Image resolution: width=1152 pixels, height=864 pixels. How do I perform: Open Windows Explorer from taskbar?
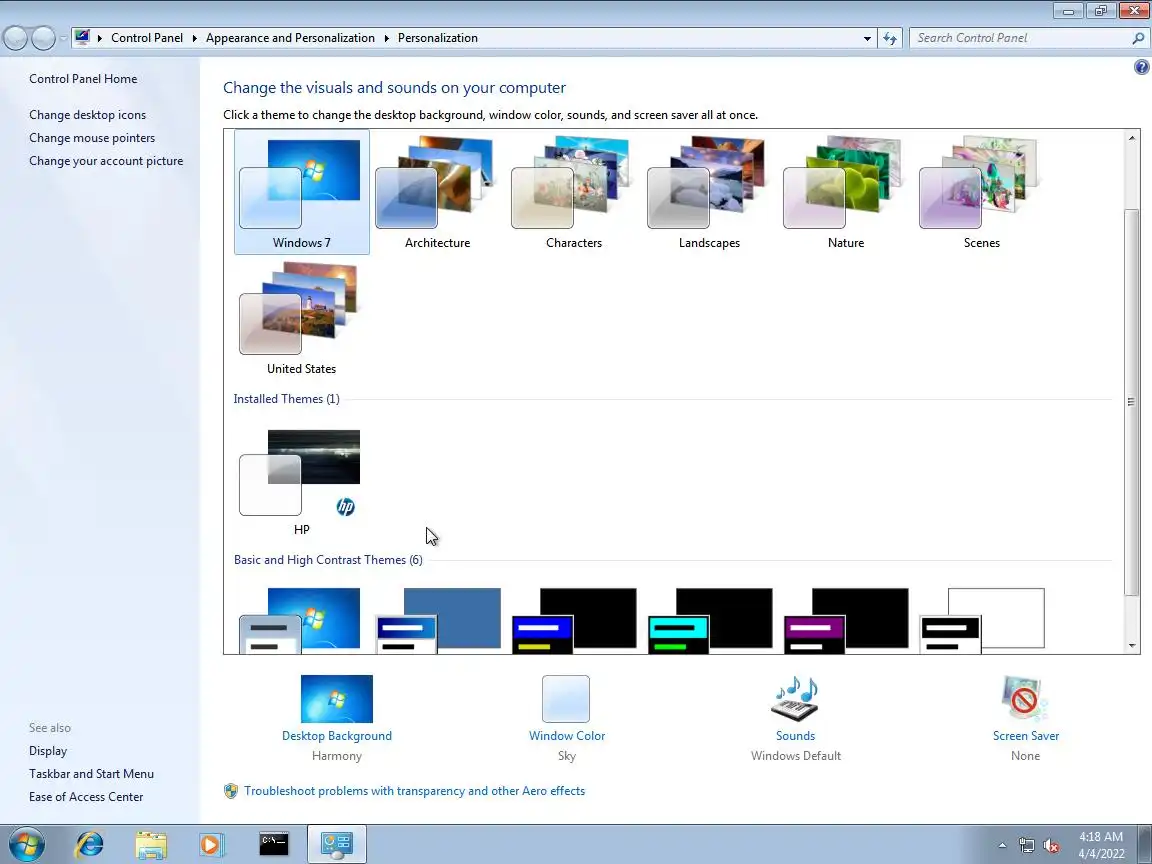[151, 844]
